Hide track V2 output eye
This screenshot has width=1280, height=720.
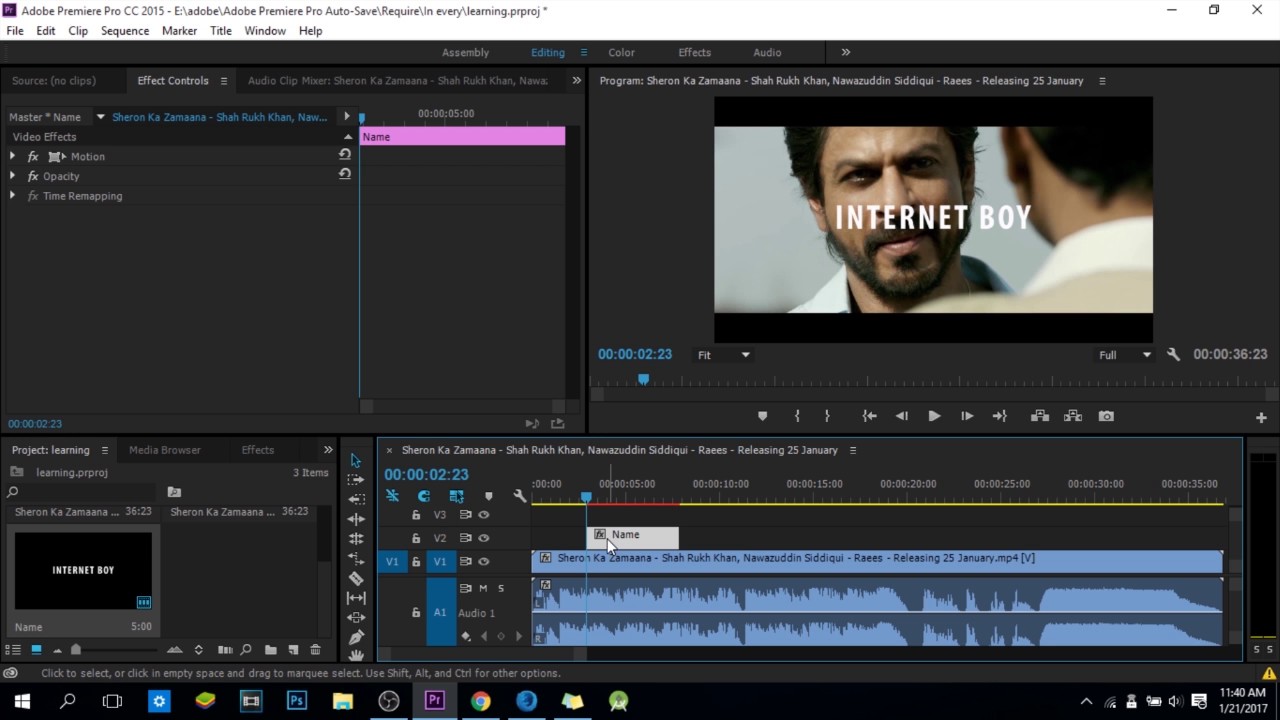(x=484, y=538)
